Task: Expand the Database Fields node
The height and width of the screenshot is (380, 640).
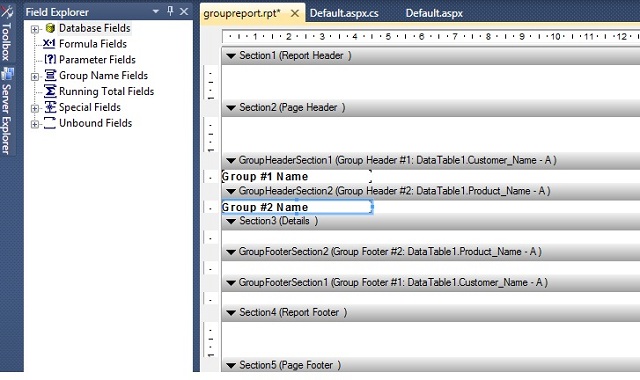Action: click(35, 29)
